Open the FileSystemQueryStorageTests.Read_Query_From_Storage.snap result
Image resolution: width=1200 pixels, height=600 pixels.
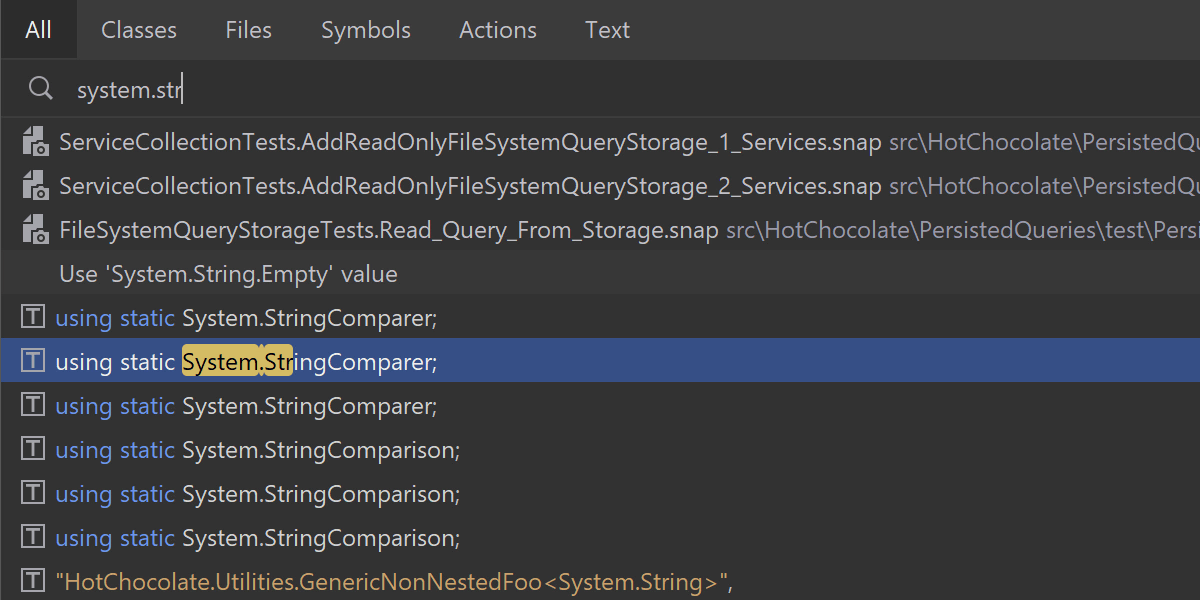click(388, 230)
